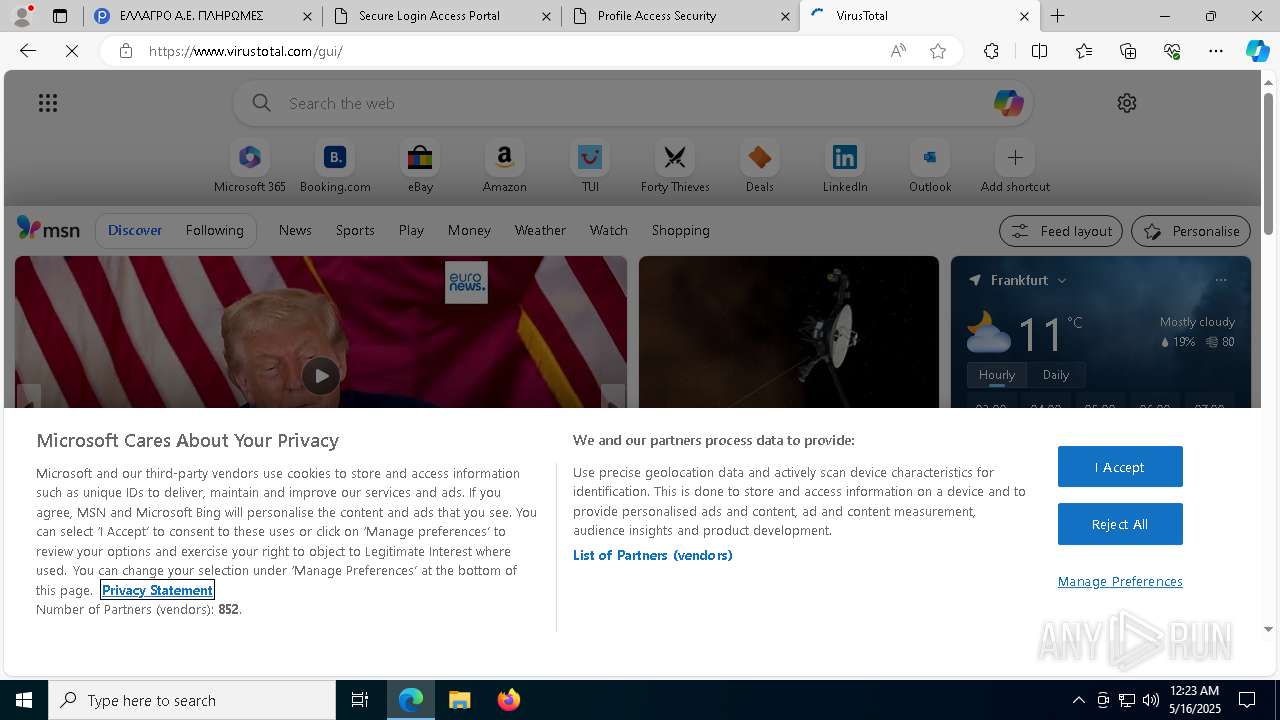This screenshot has height=720, width=1280.
Task: Open Deals shortcut
Action: point(760,166)
